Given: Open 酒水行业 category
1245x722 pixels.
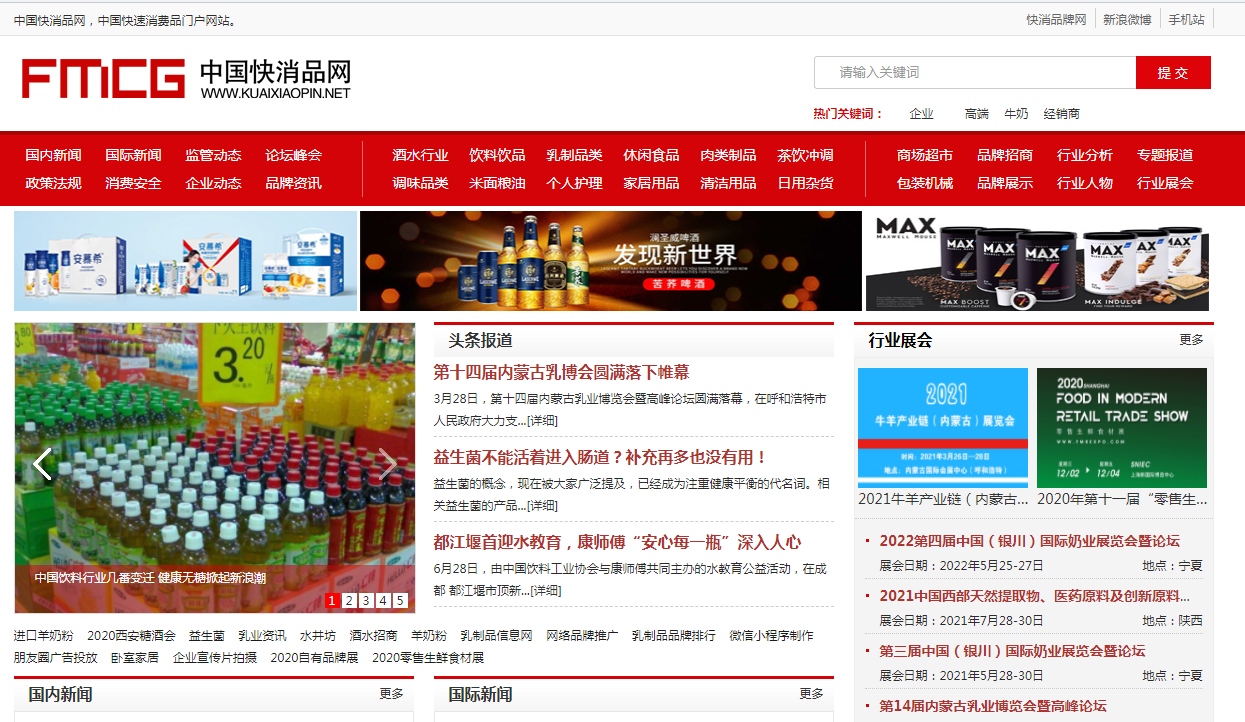Looking at the screenshot, I should [420, 155].
